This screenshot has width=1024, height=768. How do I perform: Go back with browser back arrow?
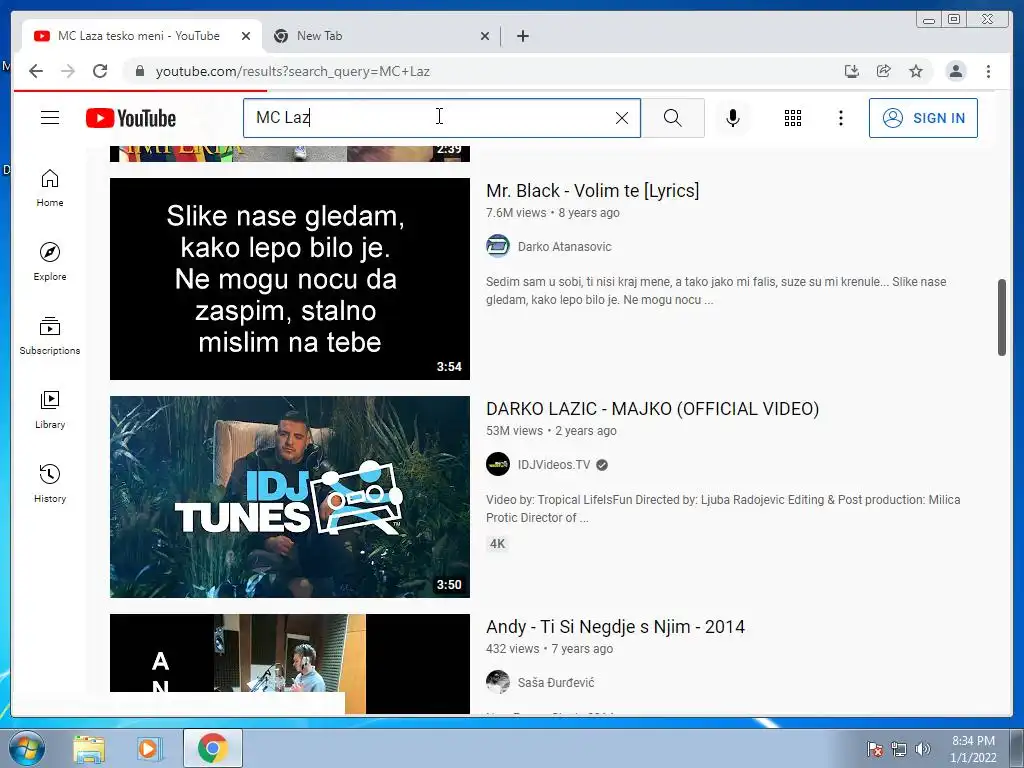[x=36, y=71]
